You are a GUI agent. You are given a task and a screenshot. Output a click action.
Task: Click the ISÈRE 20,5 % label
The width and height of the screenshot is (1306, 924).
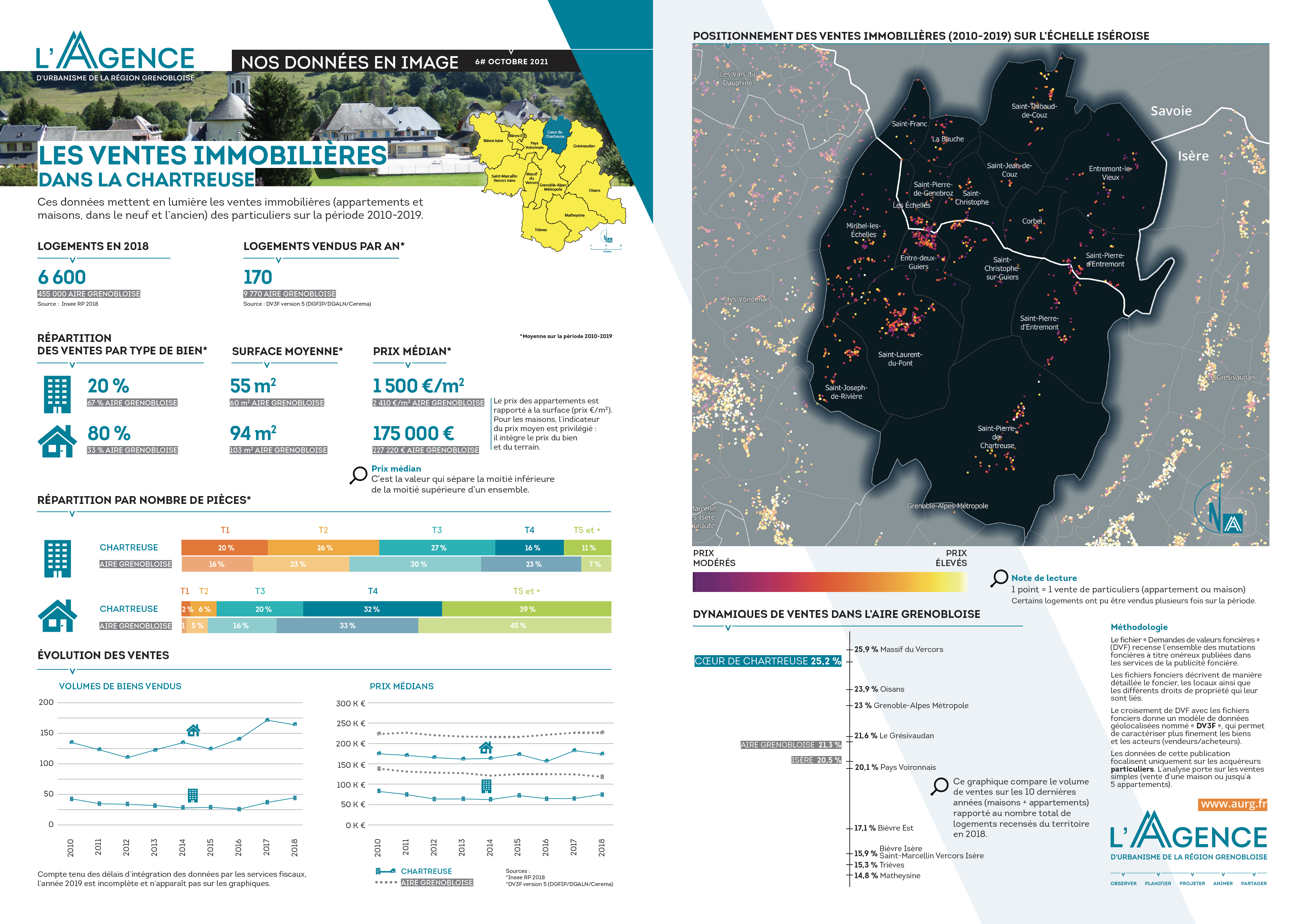(x=816, y=760)
